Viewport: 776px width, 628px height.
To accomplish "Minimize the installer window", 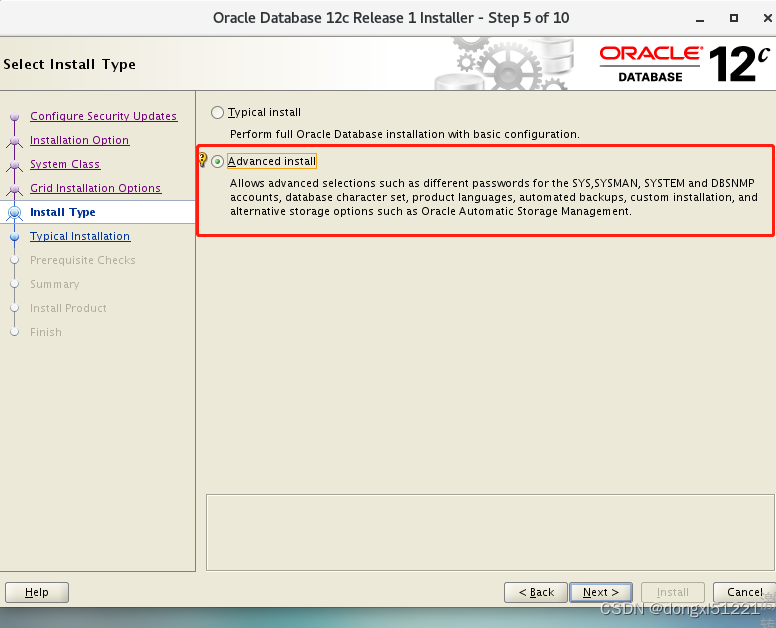I will (x=700, y=19).
